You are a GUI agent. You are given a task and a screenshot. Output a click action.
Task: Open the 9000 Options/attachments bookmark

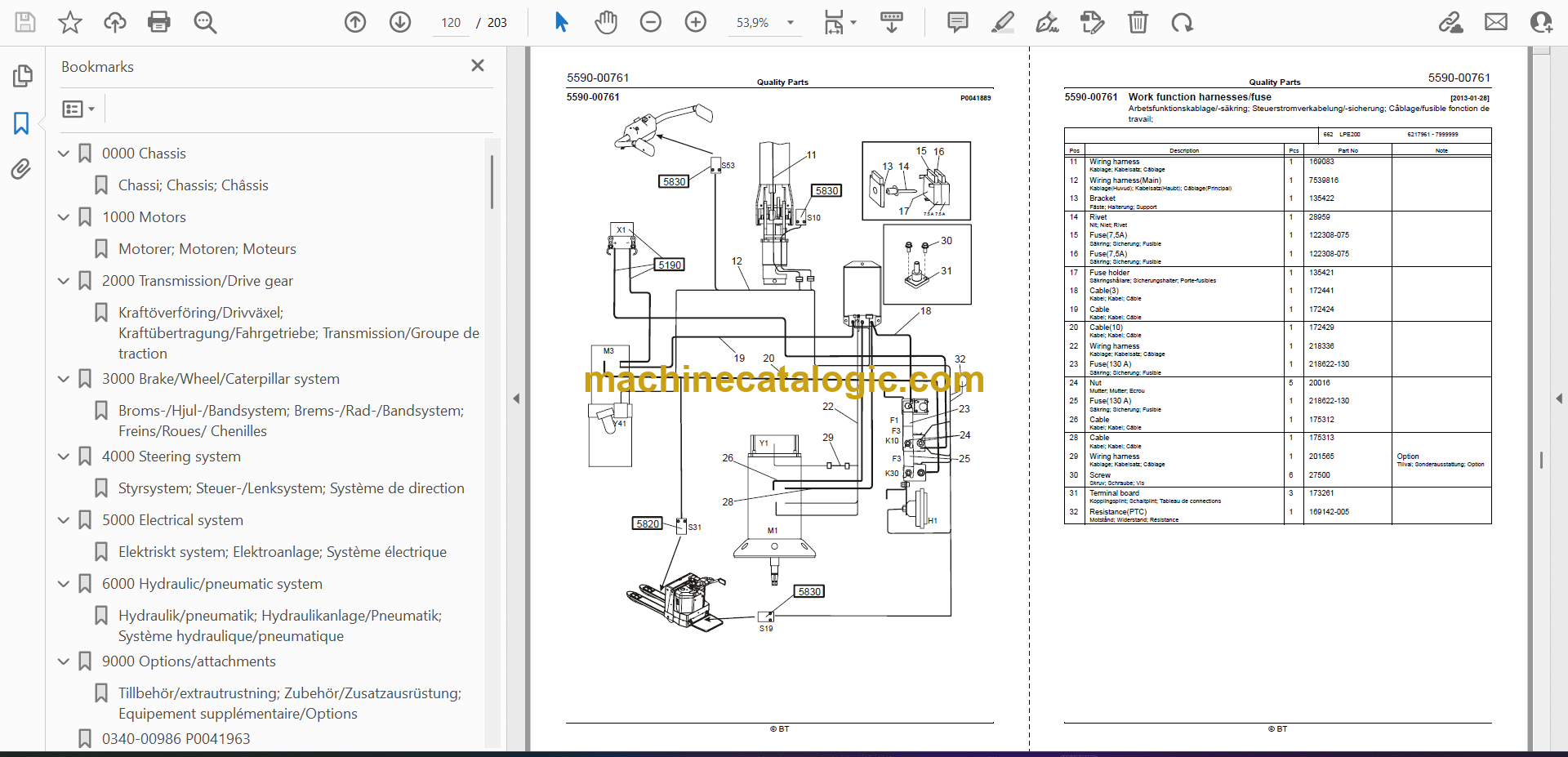point(189,661)
